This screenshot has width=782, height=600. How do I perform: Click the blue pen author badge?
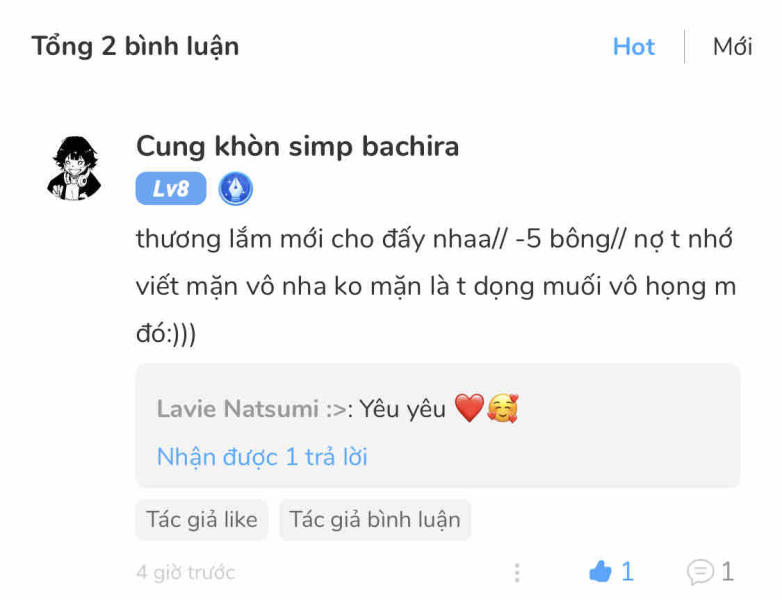[236, 188]
